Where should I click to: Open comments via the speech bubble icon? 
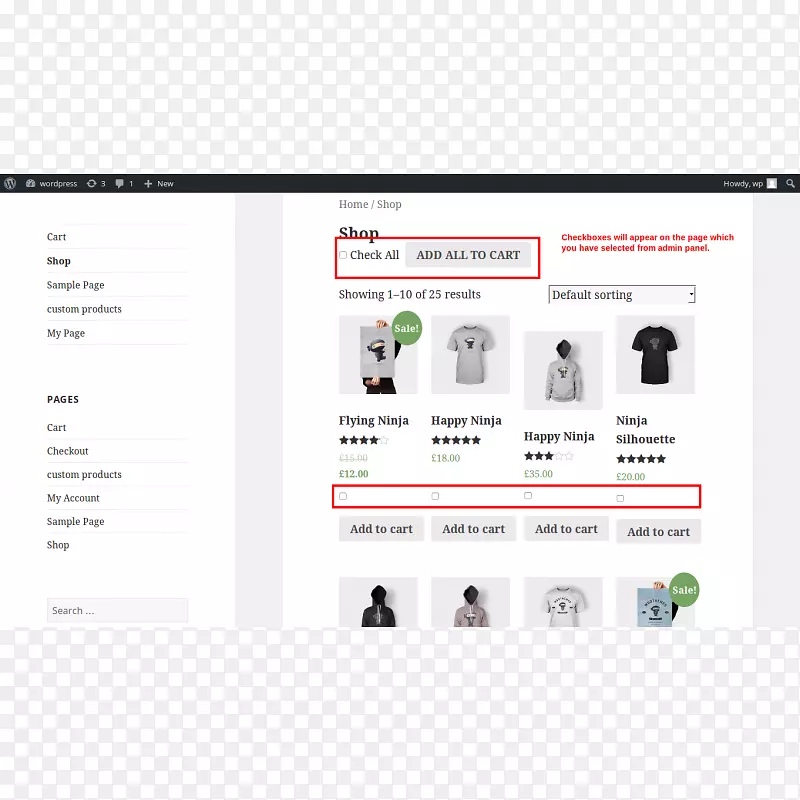(119, 183)
